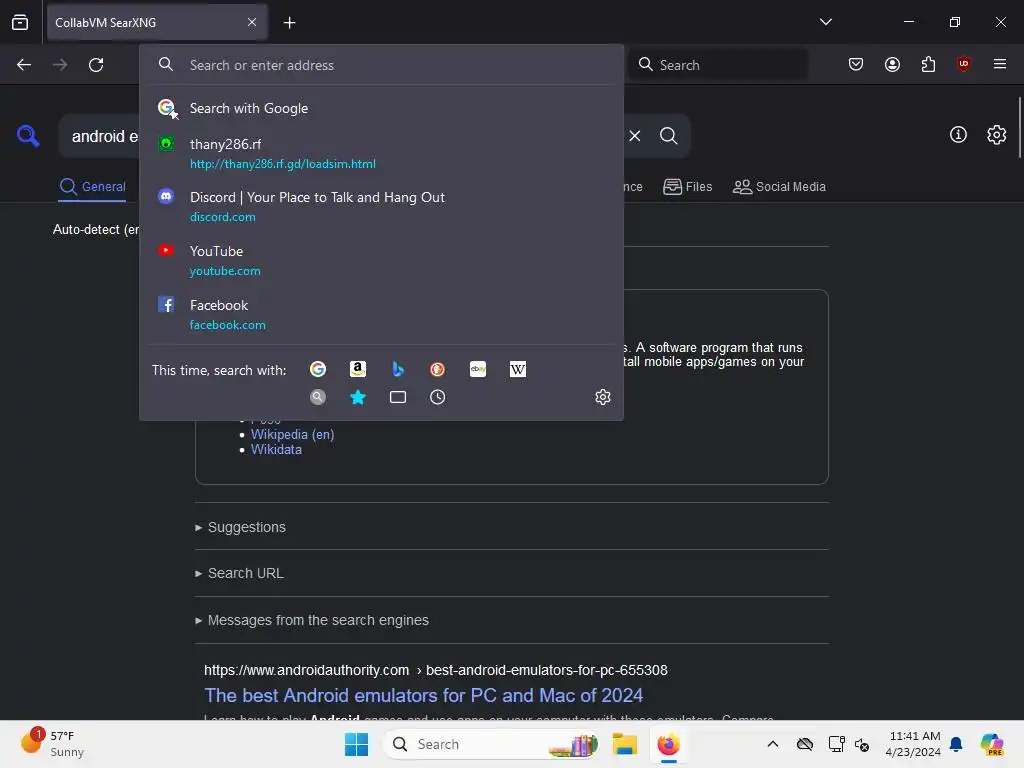The image size is (1024, 768).
Task: Open the YouTube suggestion entry
Action: [381, 261]
